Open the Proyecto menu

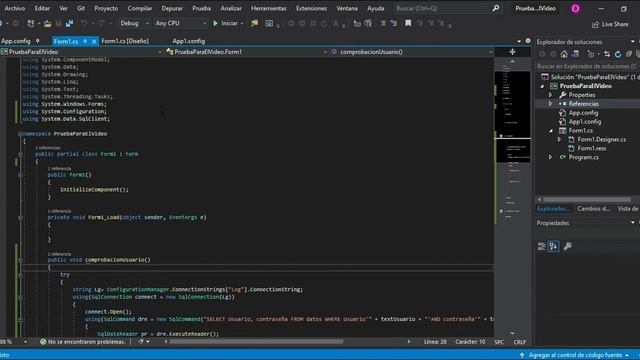[106, 8]
